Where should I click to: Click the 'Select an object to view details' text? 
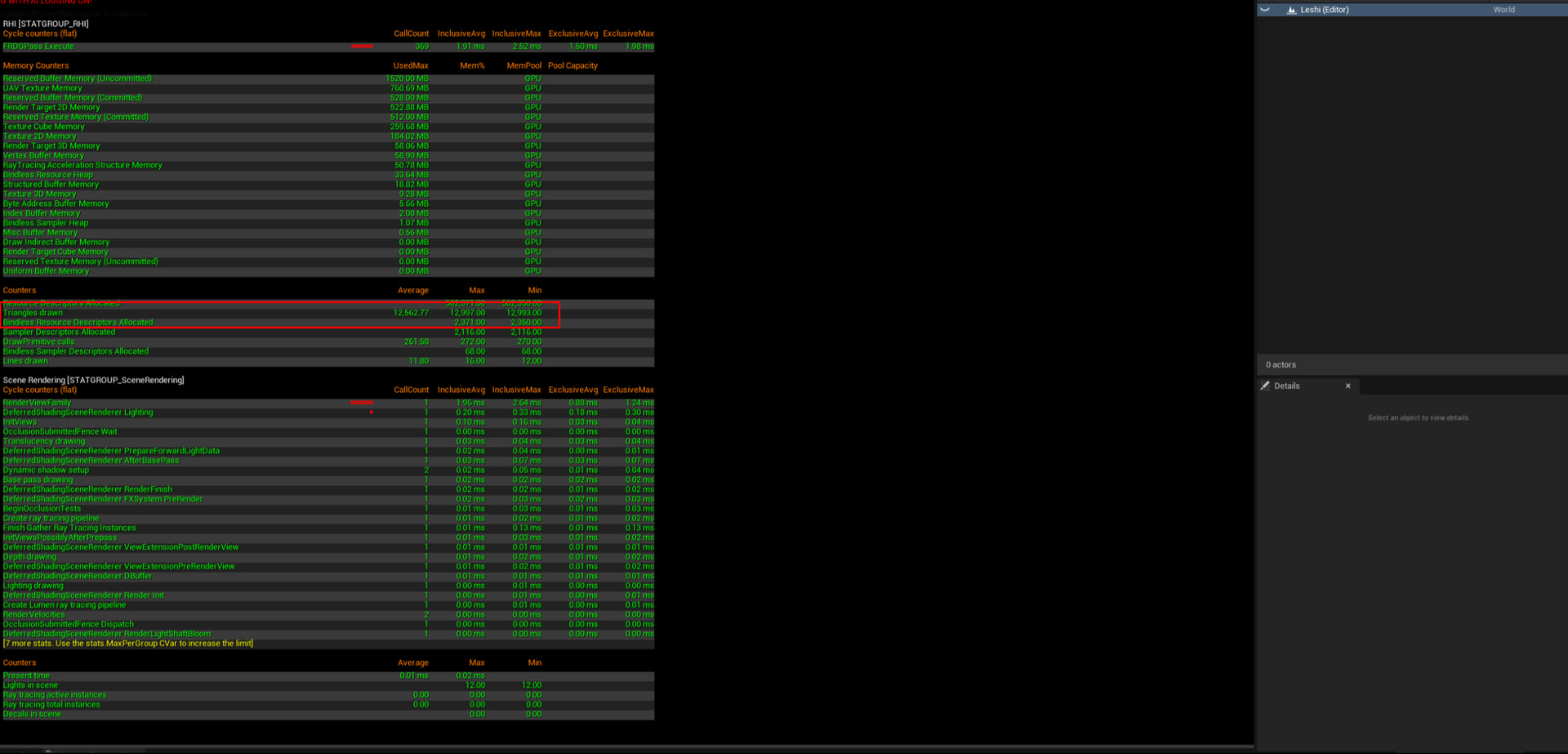click(x=1418, y=417)
